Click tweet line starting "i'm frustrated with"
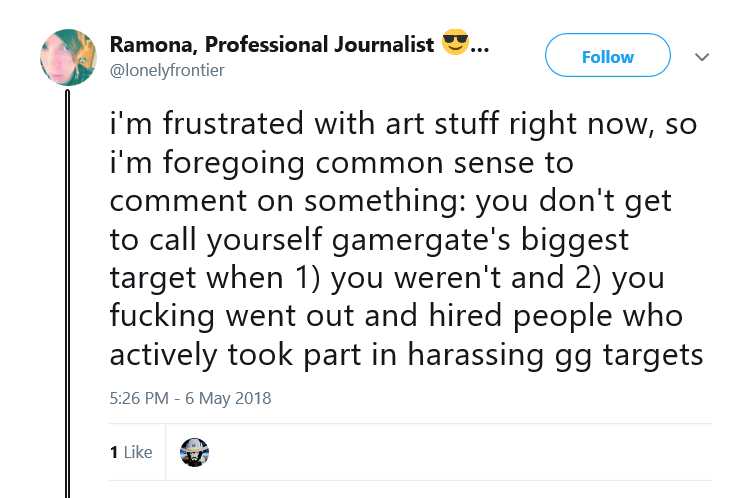This screenshot has width=754, height=498. (x=403, y=124)
